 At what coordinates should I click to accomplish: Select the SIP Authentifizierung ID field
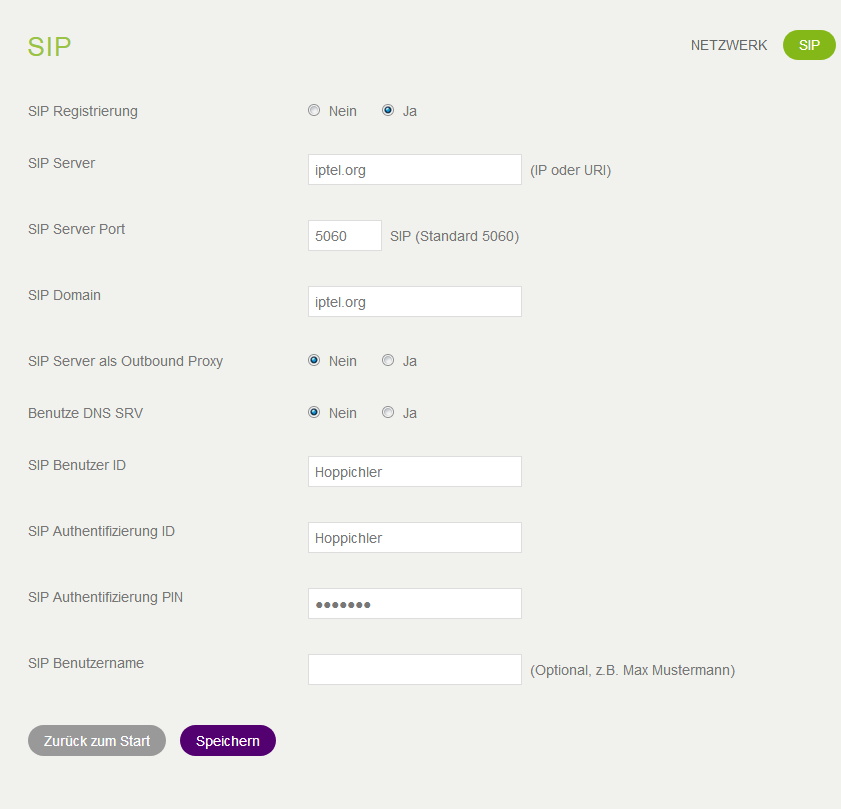pyautogui.click(x=415, y=538)
